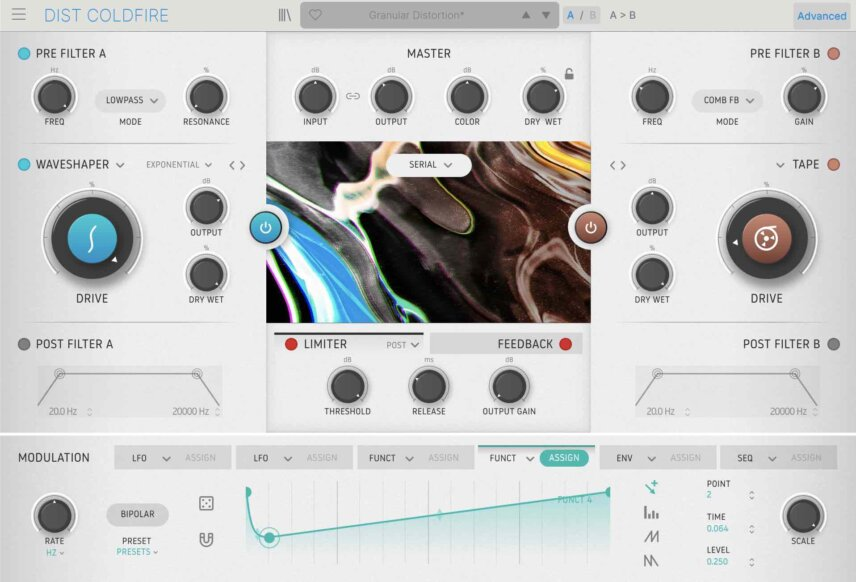Screen dimensions: 856x582
Task: Switch engine B to the previous distortion type
Action: point(613,165)
